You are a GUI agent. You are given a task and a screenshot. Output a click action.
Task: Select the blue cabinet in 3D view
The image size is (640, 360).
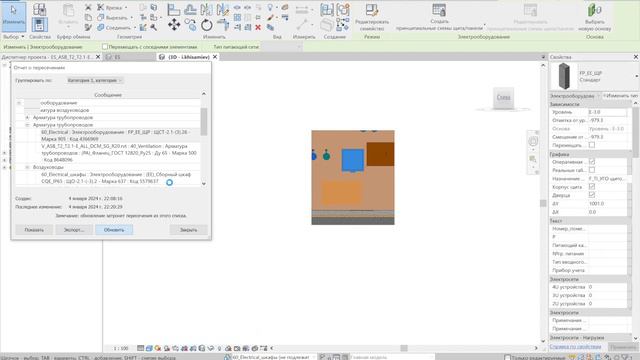click(x=353, y=160)
